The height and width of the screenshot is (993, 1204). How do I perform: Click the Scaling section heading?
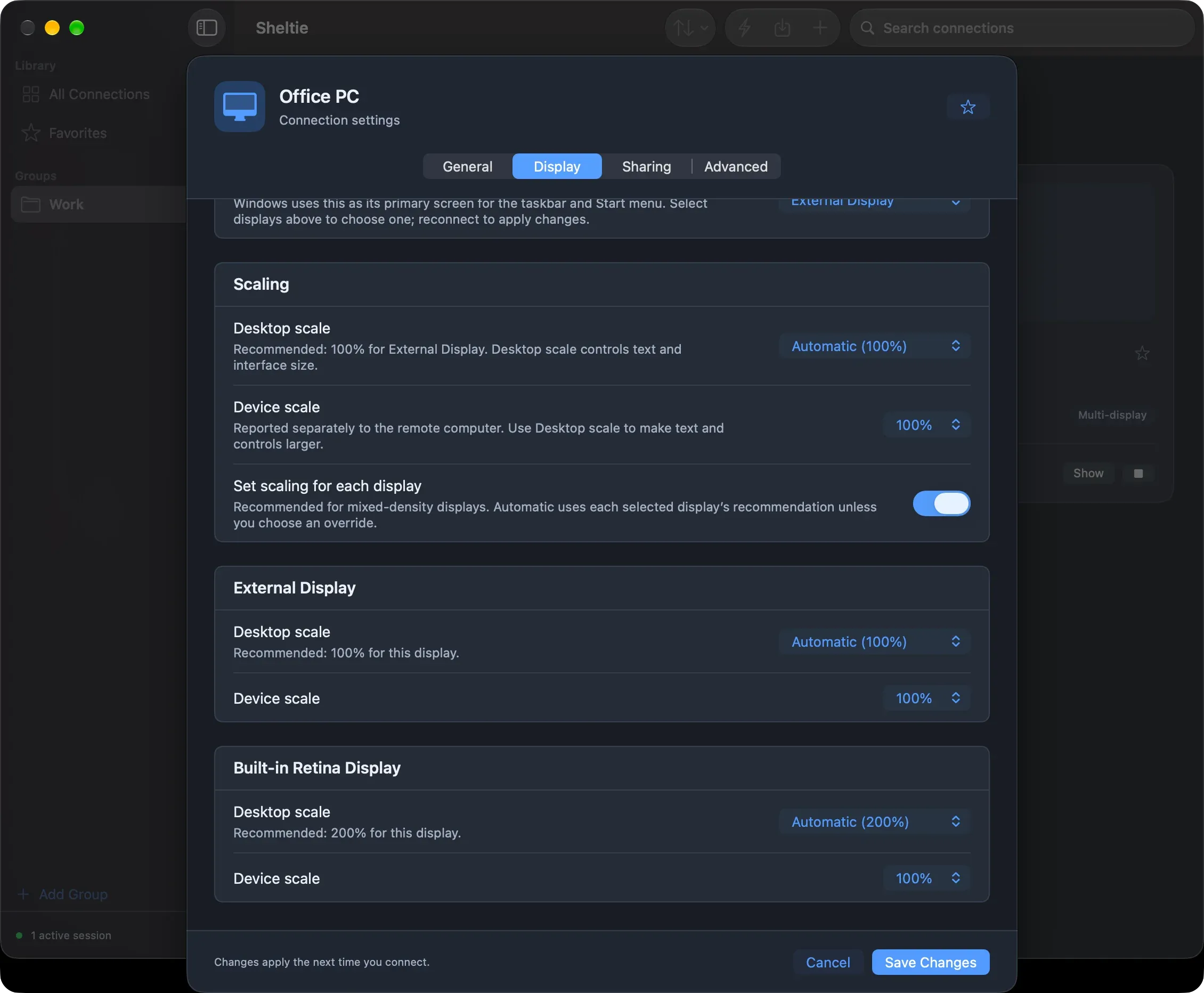(262, 284)
